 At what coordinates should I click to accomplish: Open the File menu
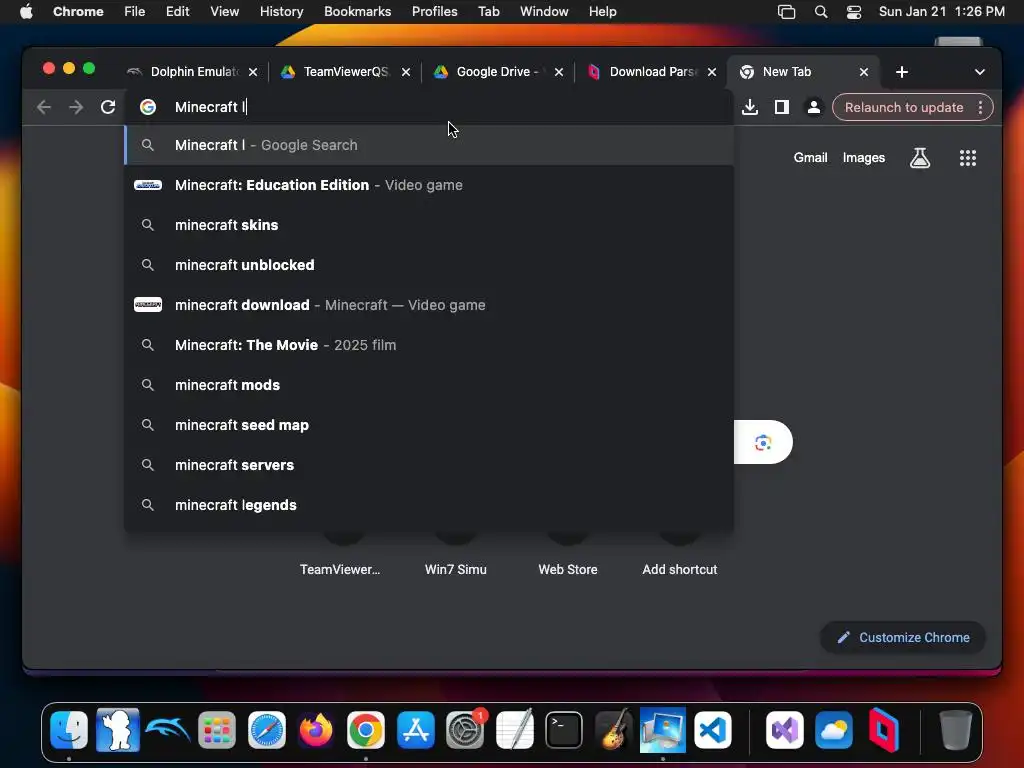point(135,12)
